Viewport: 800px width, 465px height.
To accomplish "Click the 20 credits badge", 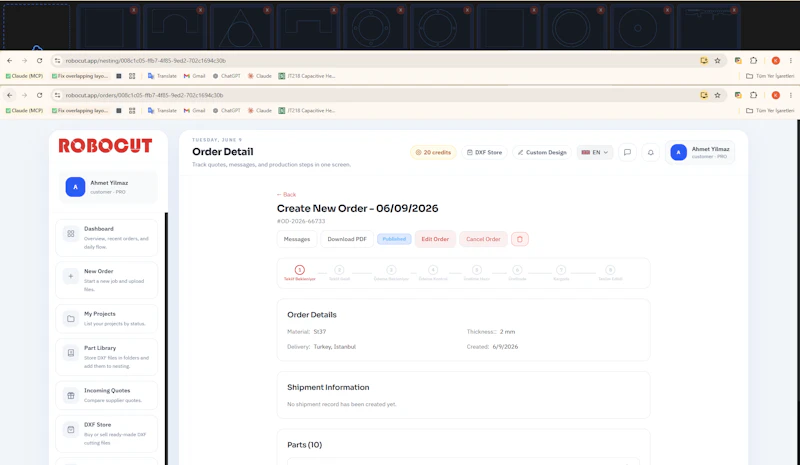I will (433, 152).
